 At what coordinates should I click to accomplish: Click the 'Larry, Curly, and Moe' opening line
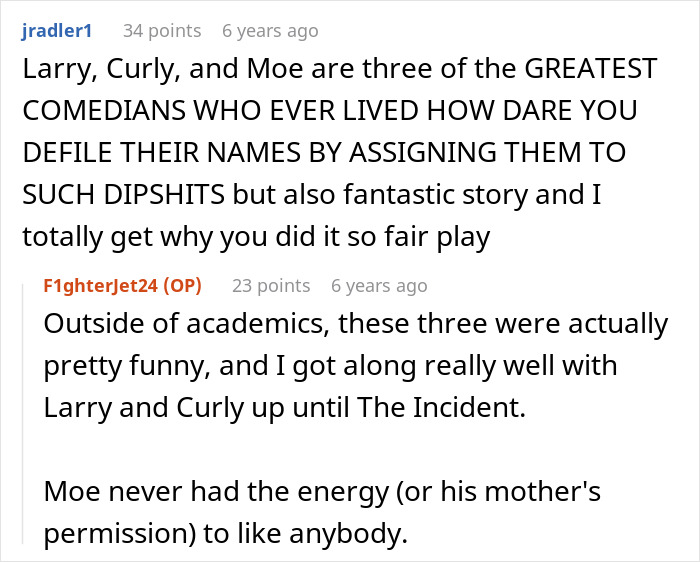click(x=339, y=69)
